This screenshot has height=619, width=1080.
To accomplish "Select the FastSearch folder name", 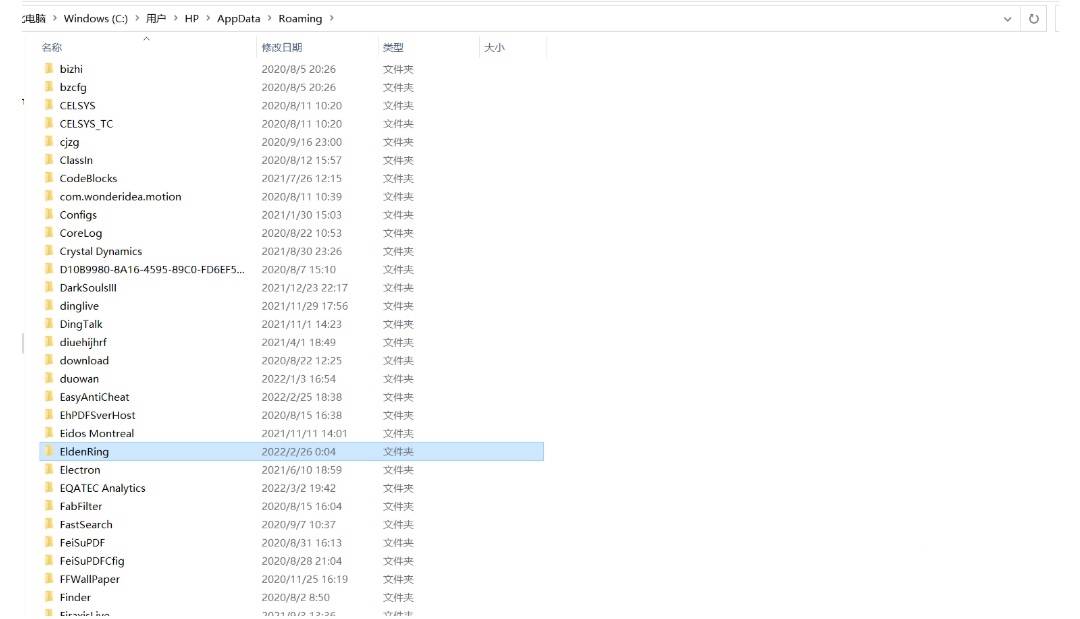I will (x=86, y=525).
